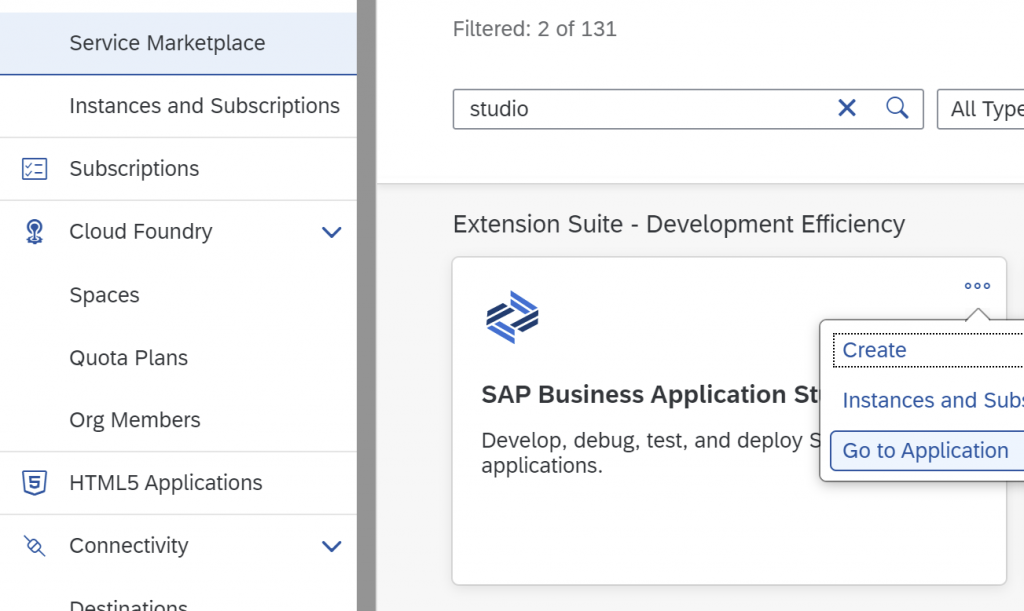The width and height of the screenshot is (1024, 611).
Task: Click the 'Develop, debug, test, and deploy' description
Action: [x=651, y=452]
